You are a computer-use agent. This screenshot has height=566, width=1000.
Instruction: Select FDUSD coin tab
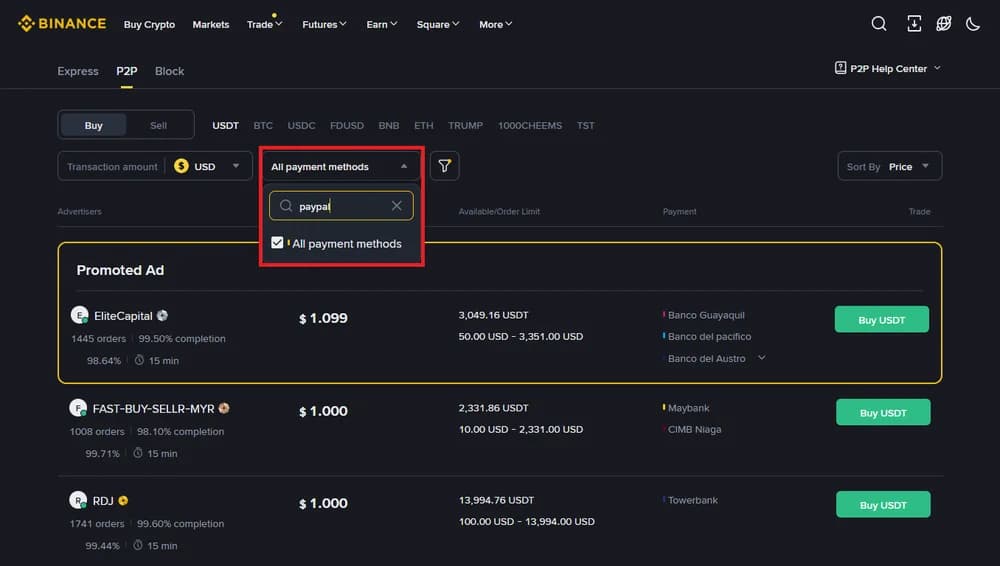point(347,125)
